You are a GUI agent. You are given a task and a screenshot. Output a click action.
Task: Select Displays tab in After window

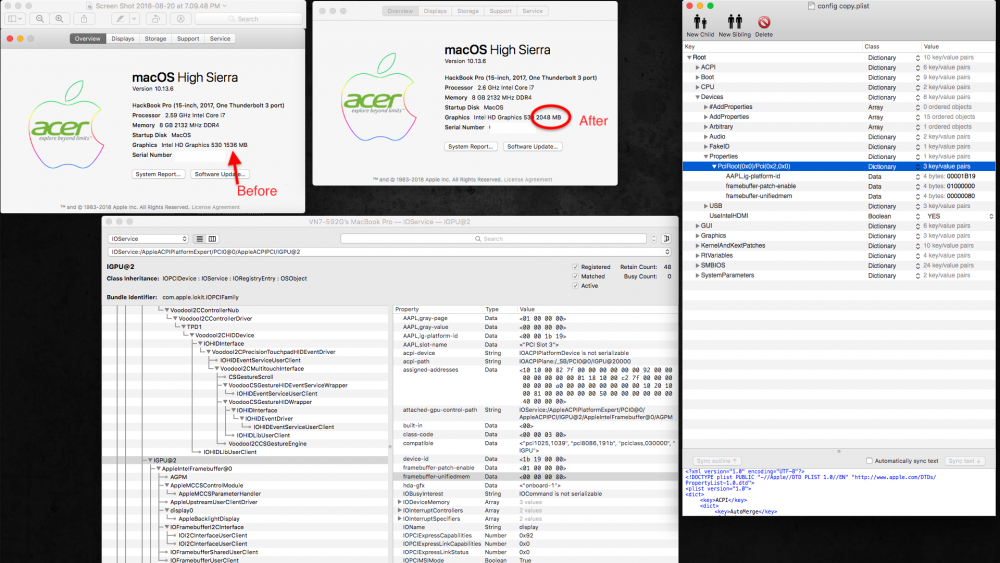pos(435,11)
